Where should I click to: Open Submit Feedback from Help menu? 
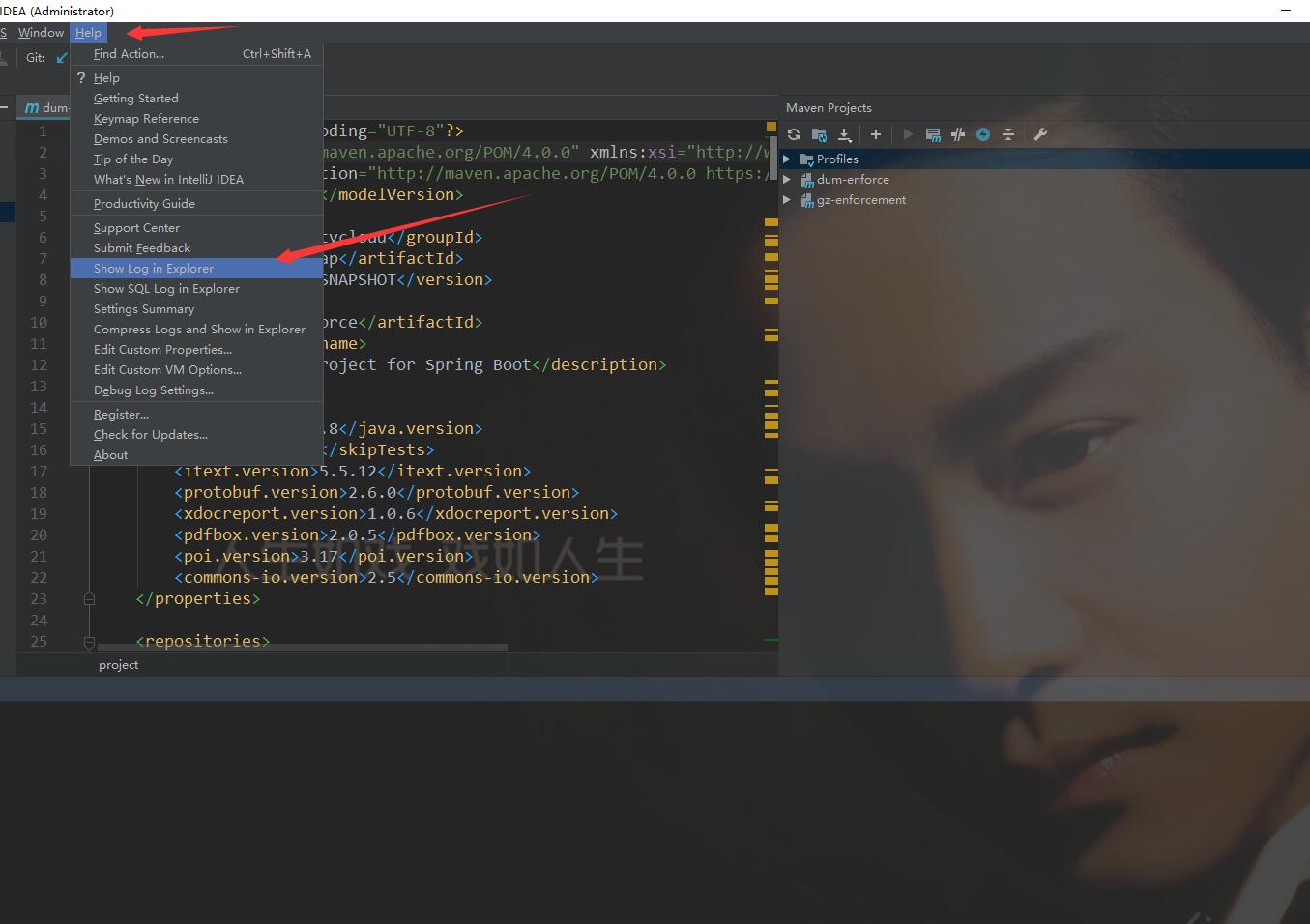141,247
